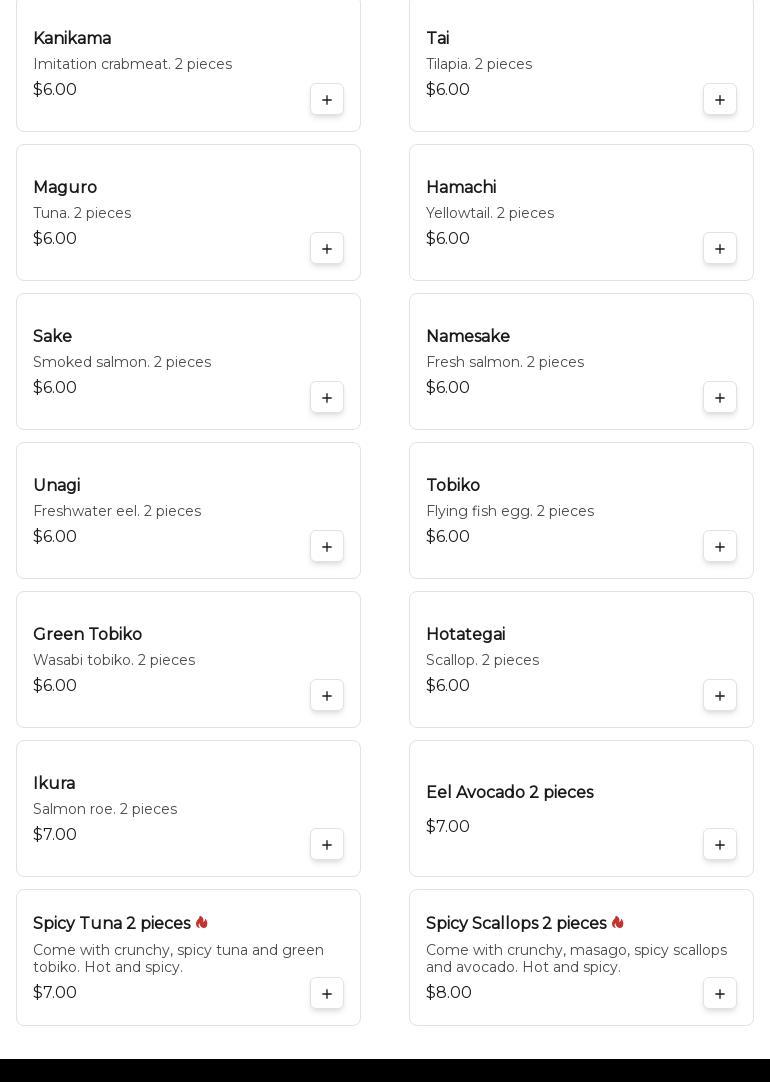Add Spicy Scallops to cart
The height and width of the screenshot is (1082, 770).
coord(720,994)
